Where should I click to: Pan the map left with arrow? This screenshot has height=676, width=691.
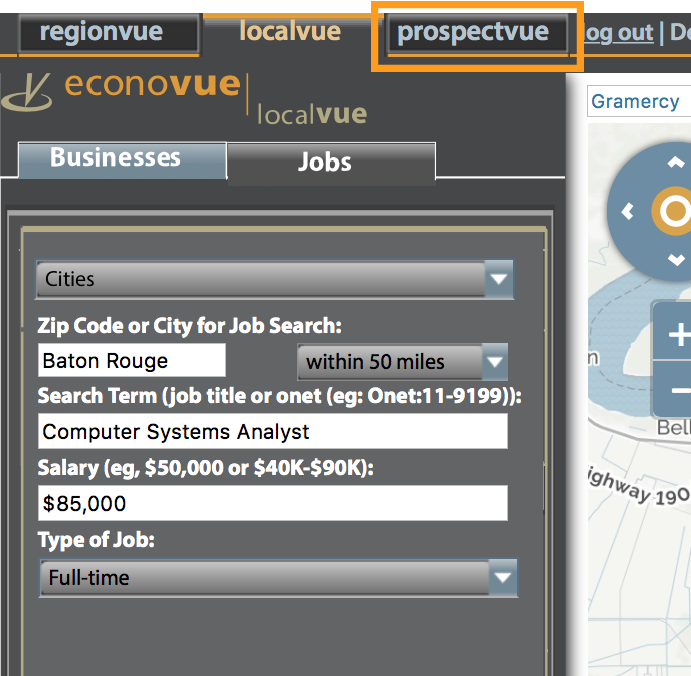628,212
